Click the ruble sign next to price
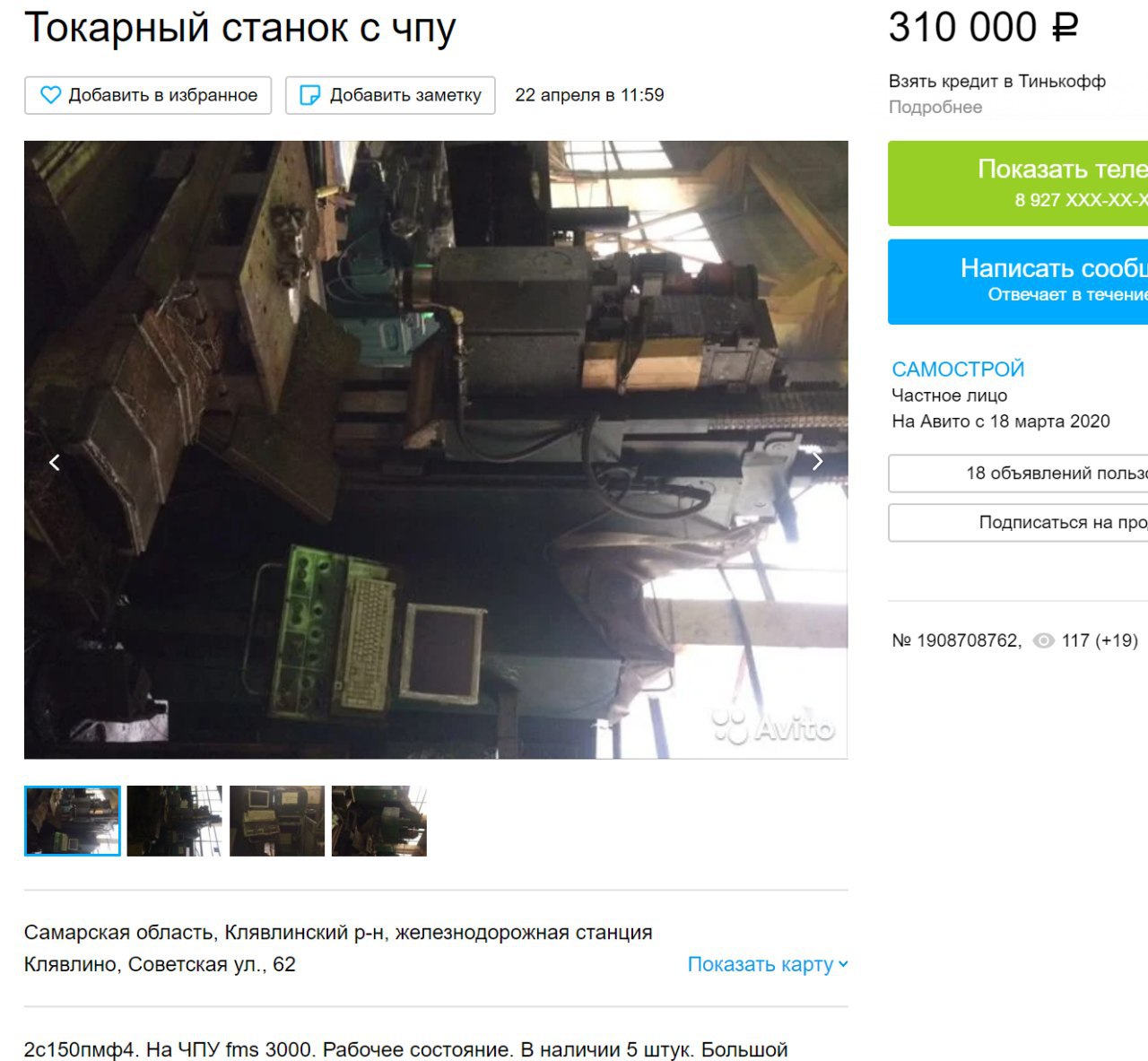This screenshot has width=1148, height=1061. point(1064,28)
